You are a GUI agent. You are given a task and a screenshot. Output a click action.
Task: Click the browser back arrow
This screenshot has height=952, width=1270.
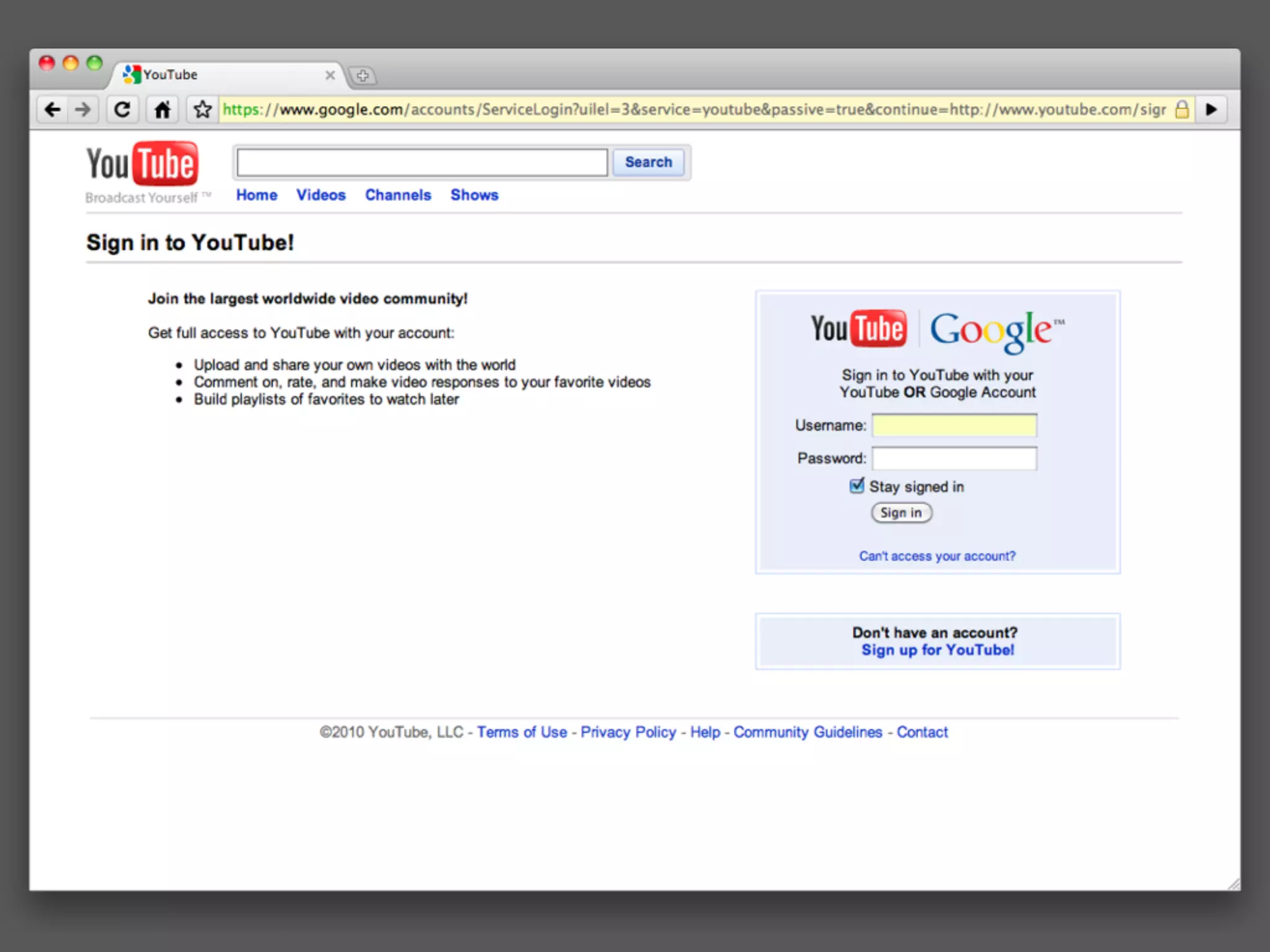click(x=53, y=110)
